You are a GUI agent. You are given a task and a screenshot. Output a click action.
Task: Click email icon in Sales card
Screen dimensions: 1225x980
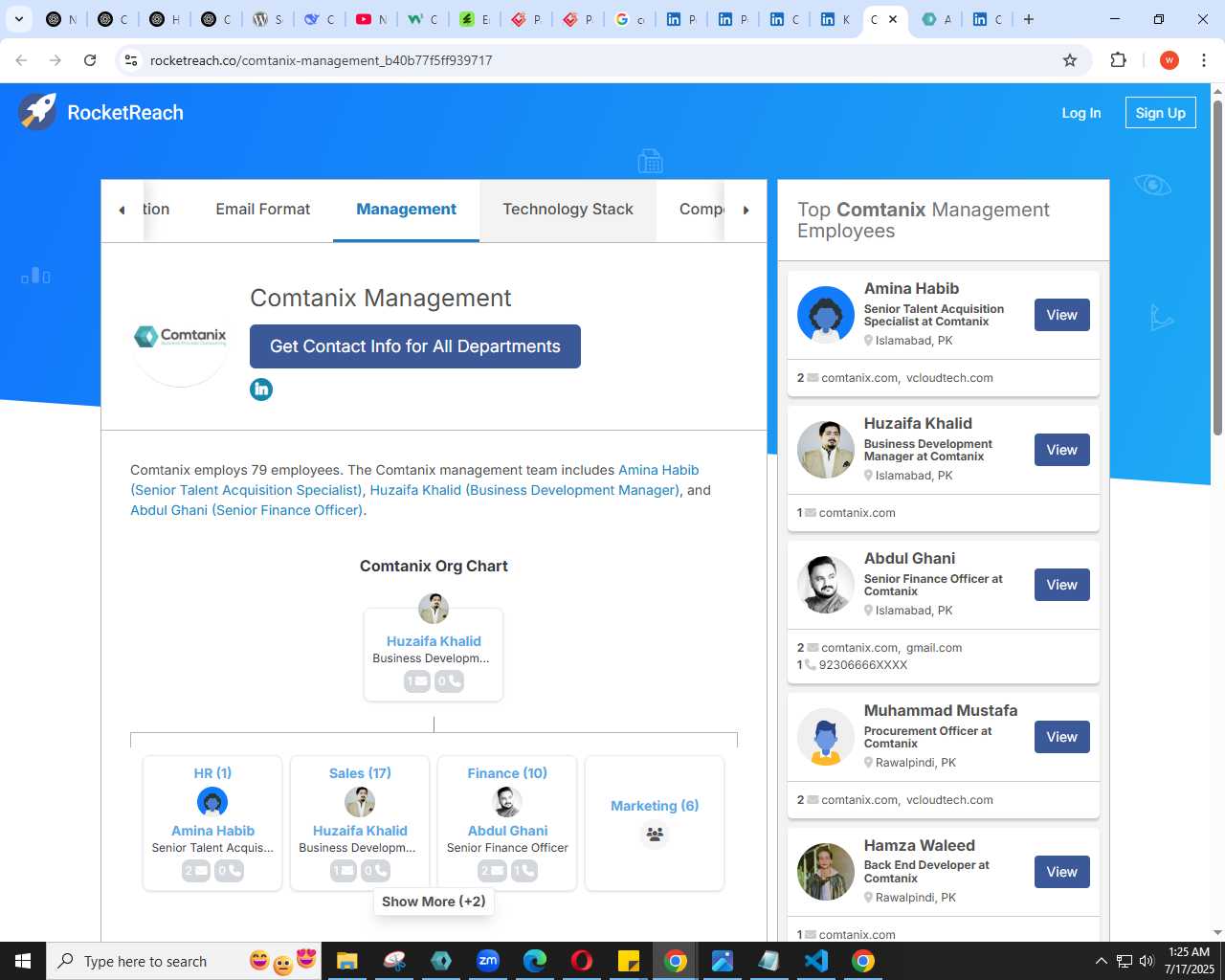[344, 871]
